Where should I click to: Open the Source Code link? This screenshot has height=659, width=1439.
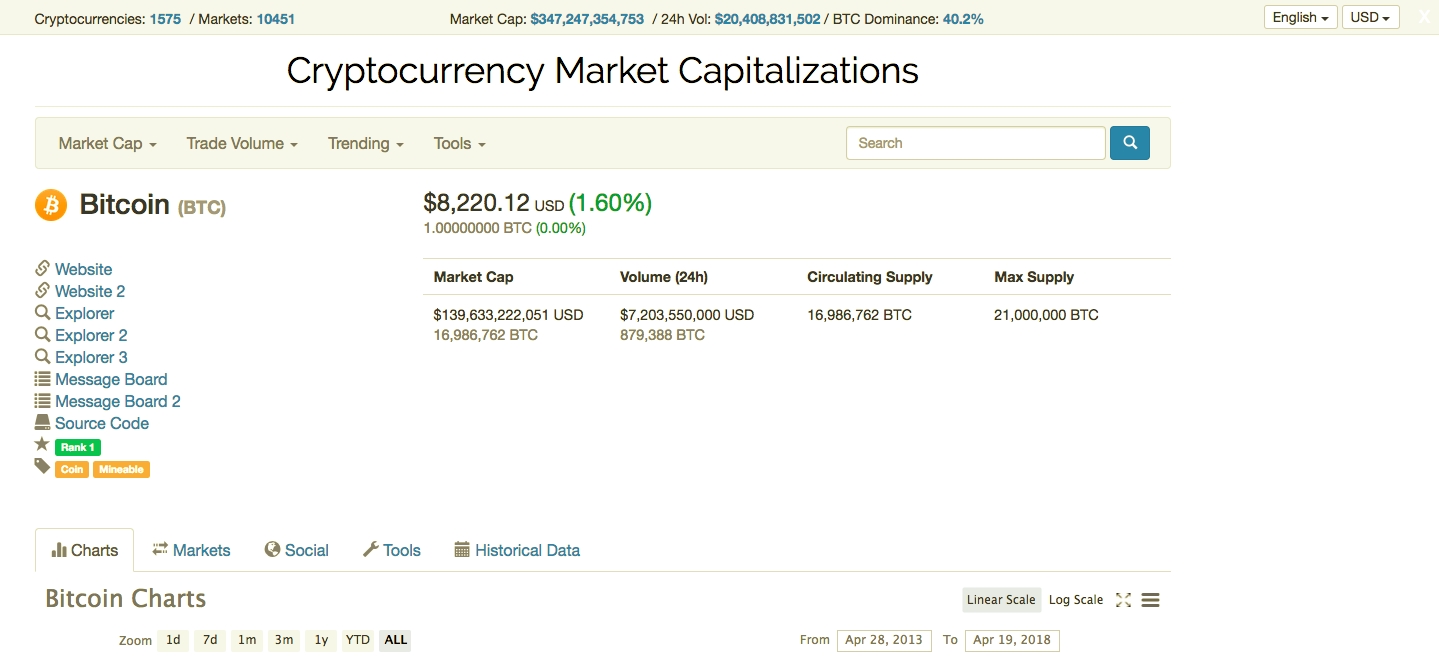102,423
